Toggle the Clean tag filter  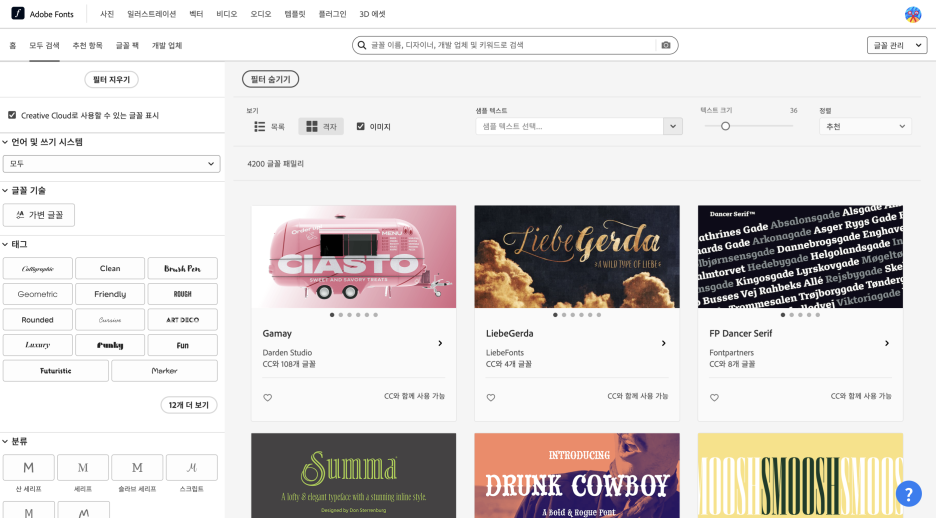click(x=110, y=269)
